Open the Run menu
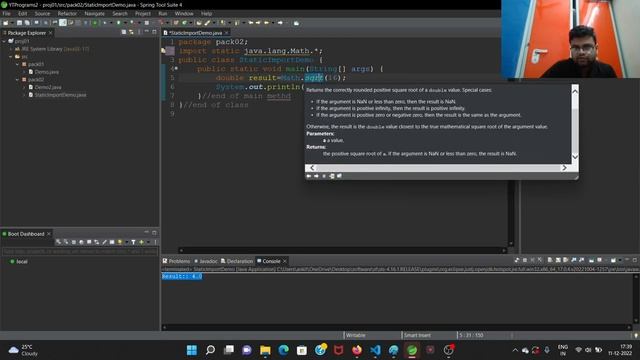This screenshot has height=360, width=640. [x=163, y=13]
